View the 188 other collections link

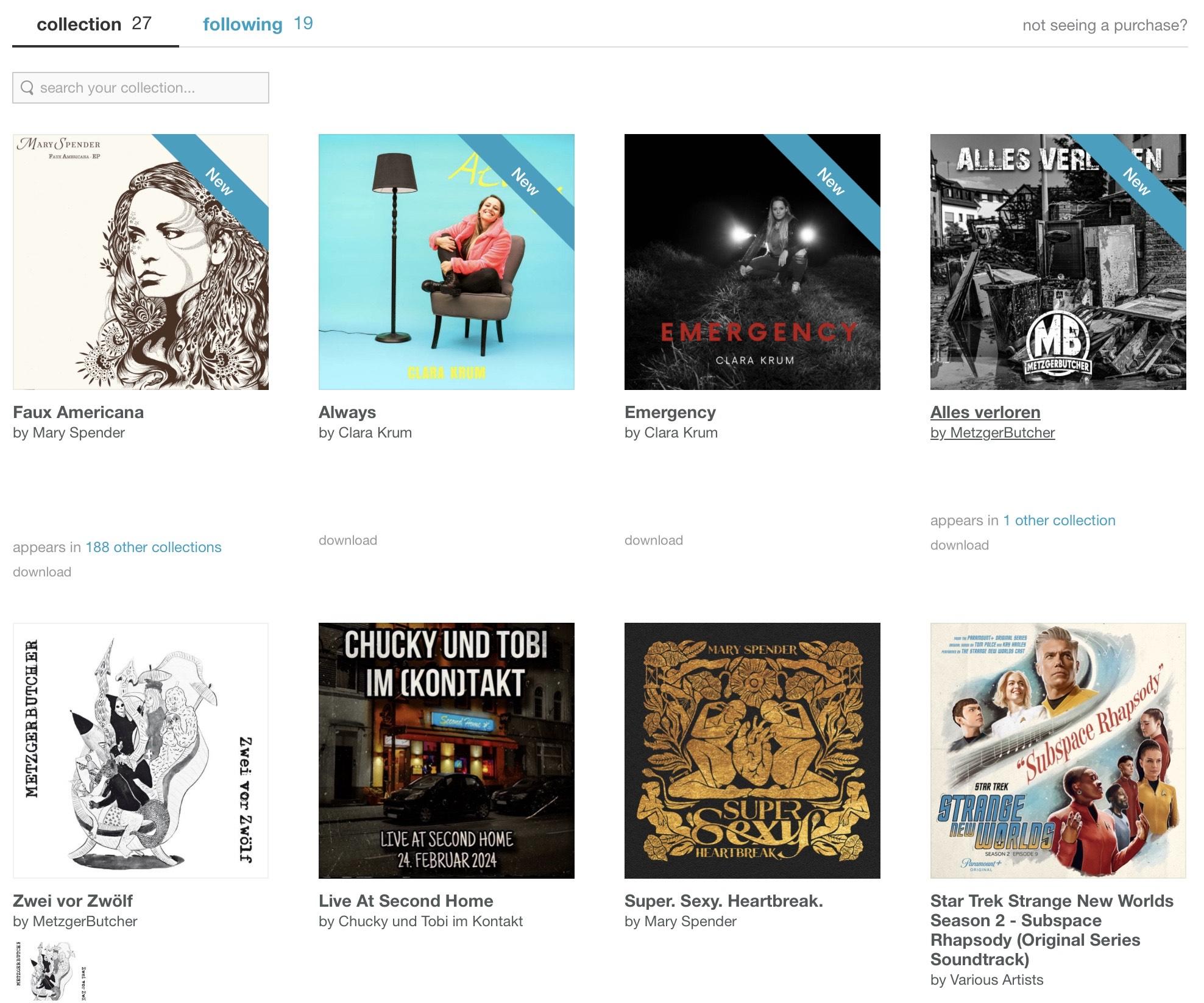click(x=154, y=547)
